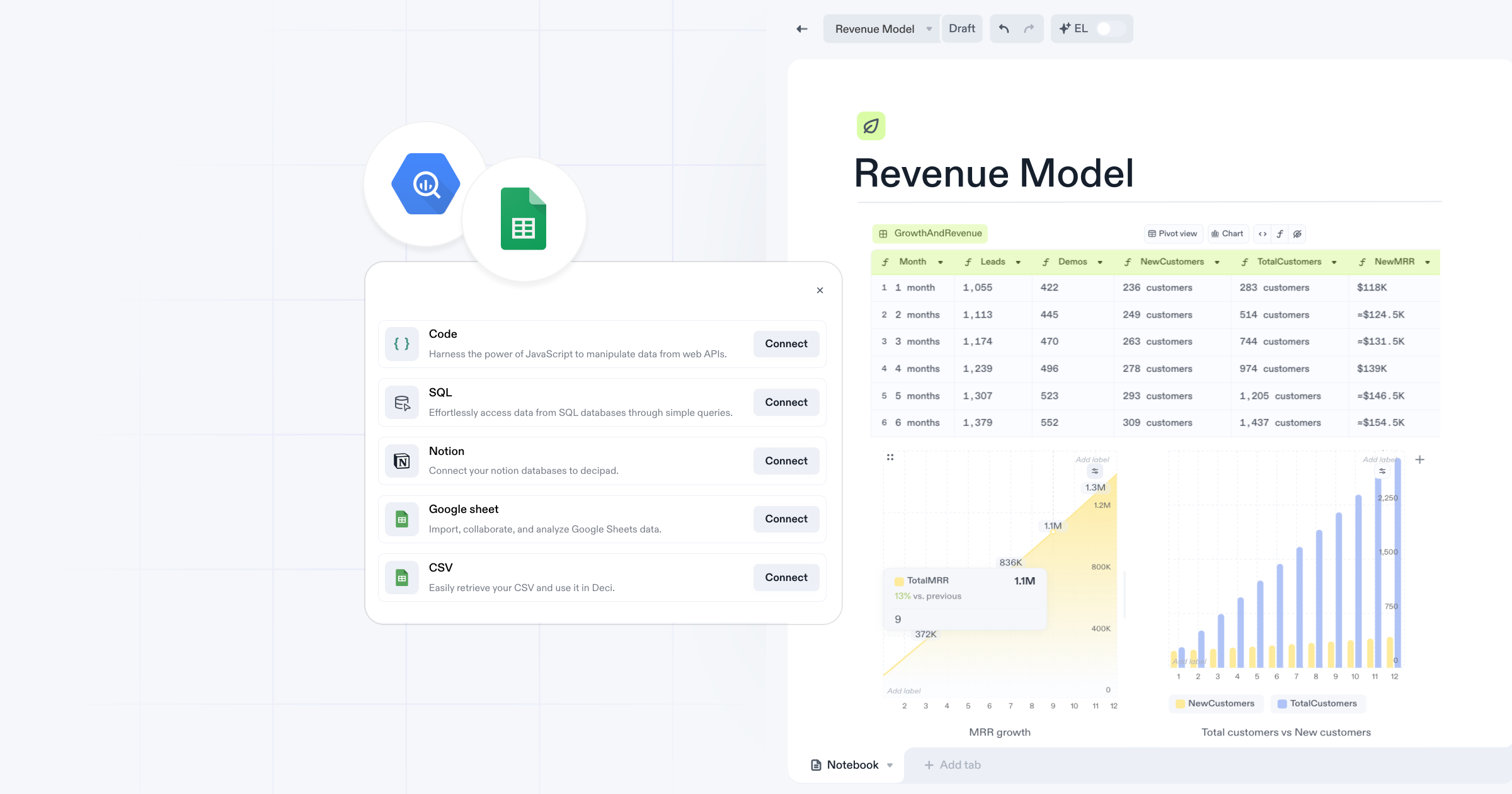Click the Google sheet row icon

coord(402,519)
